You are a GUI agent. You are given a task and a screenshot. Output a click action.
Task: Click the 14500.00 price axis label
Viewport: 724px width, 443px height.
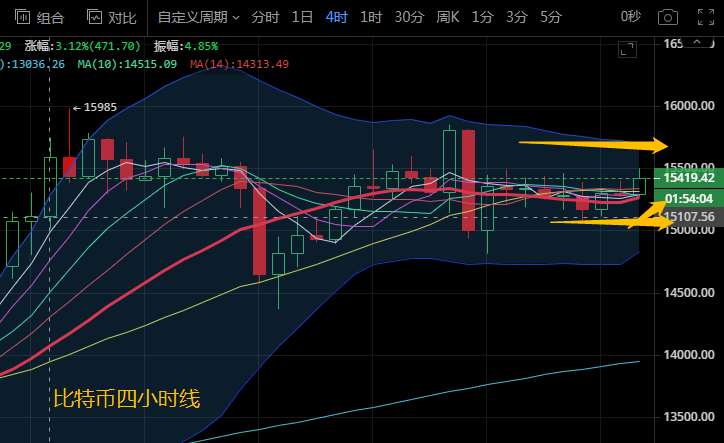pyautogui.click(x=689, y=292)
